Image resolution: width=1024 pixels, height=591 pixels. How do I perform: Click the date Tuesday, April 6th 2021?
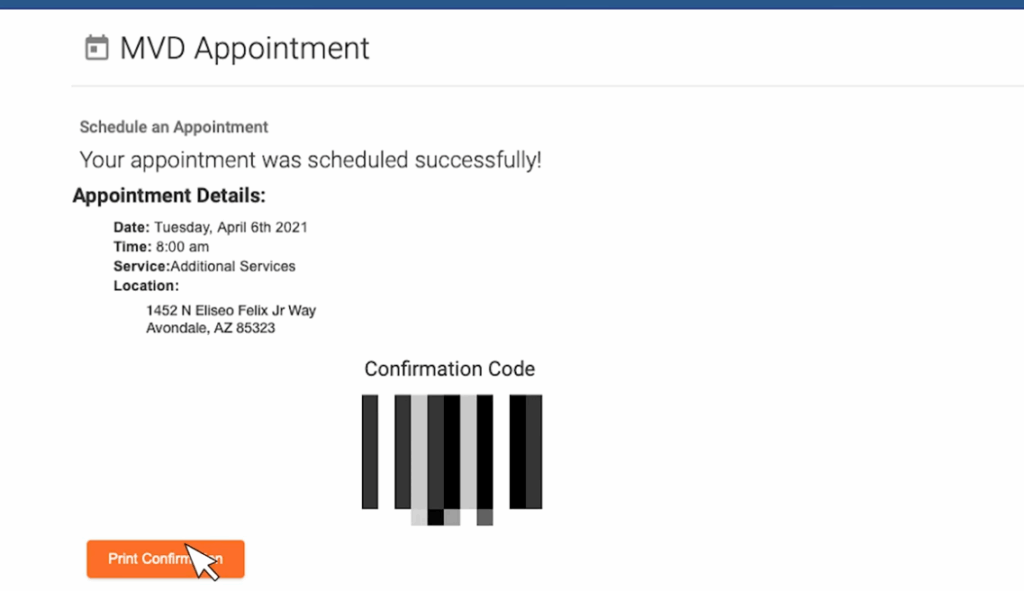pos(231,227)
